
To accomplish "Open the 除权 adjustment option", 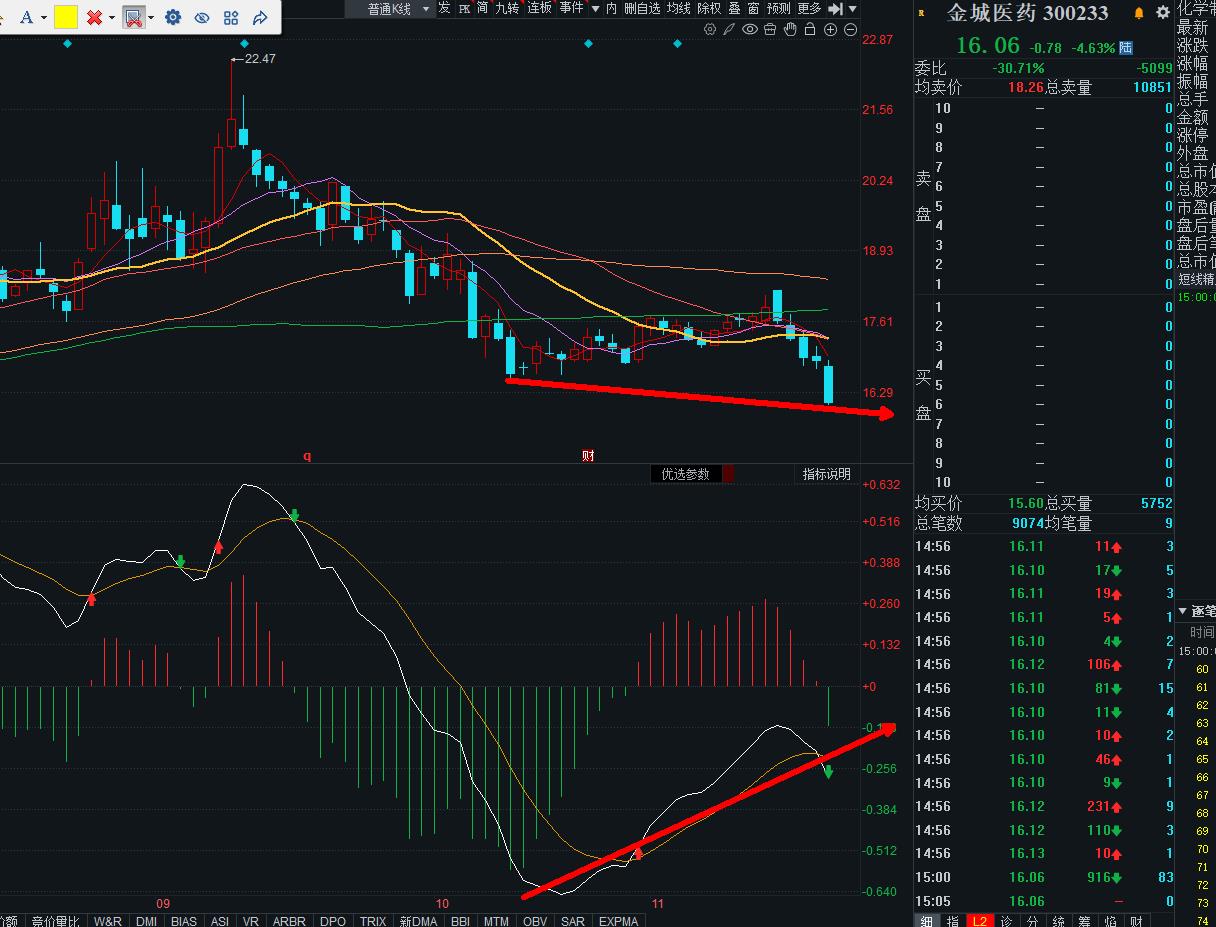I will [x=709, y=8].
